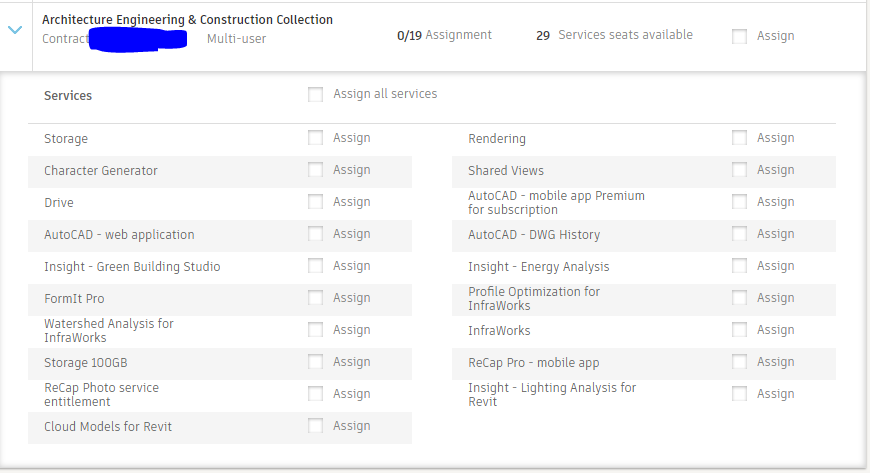This screenshot has height=473, width=870.
Task: Enable ReCap Photo service entitlement
Action: point(316,394)
